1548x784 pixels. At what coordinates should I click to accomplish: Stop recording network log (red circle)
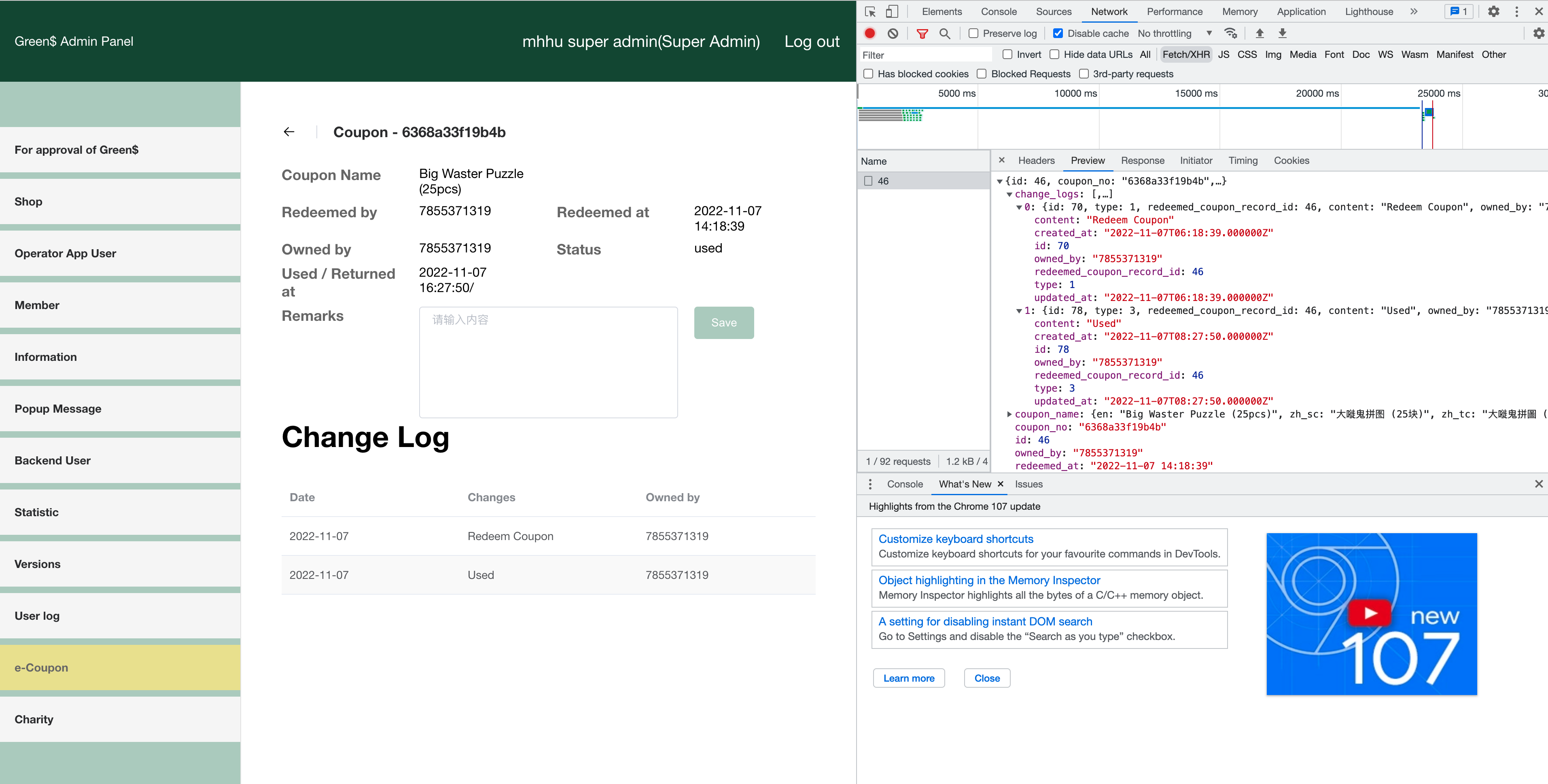point(869,34)
